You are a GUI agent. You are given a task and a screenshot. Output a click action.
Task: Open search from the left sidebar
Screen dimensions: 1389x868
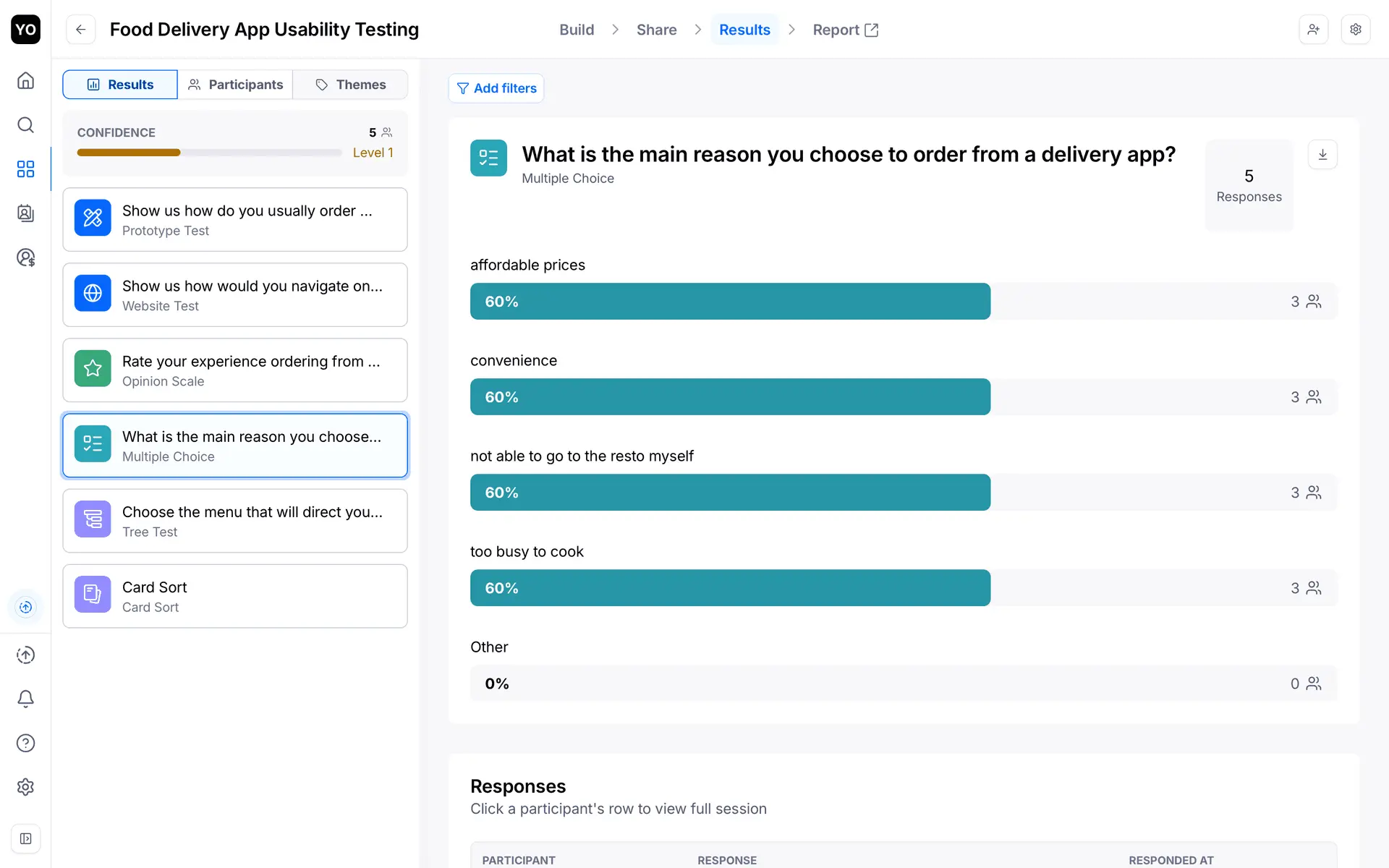point(25,125)
